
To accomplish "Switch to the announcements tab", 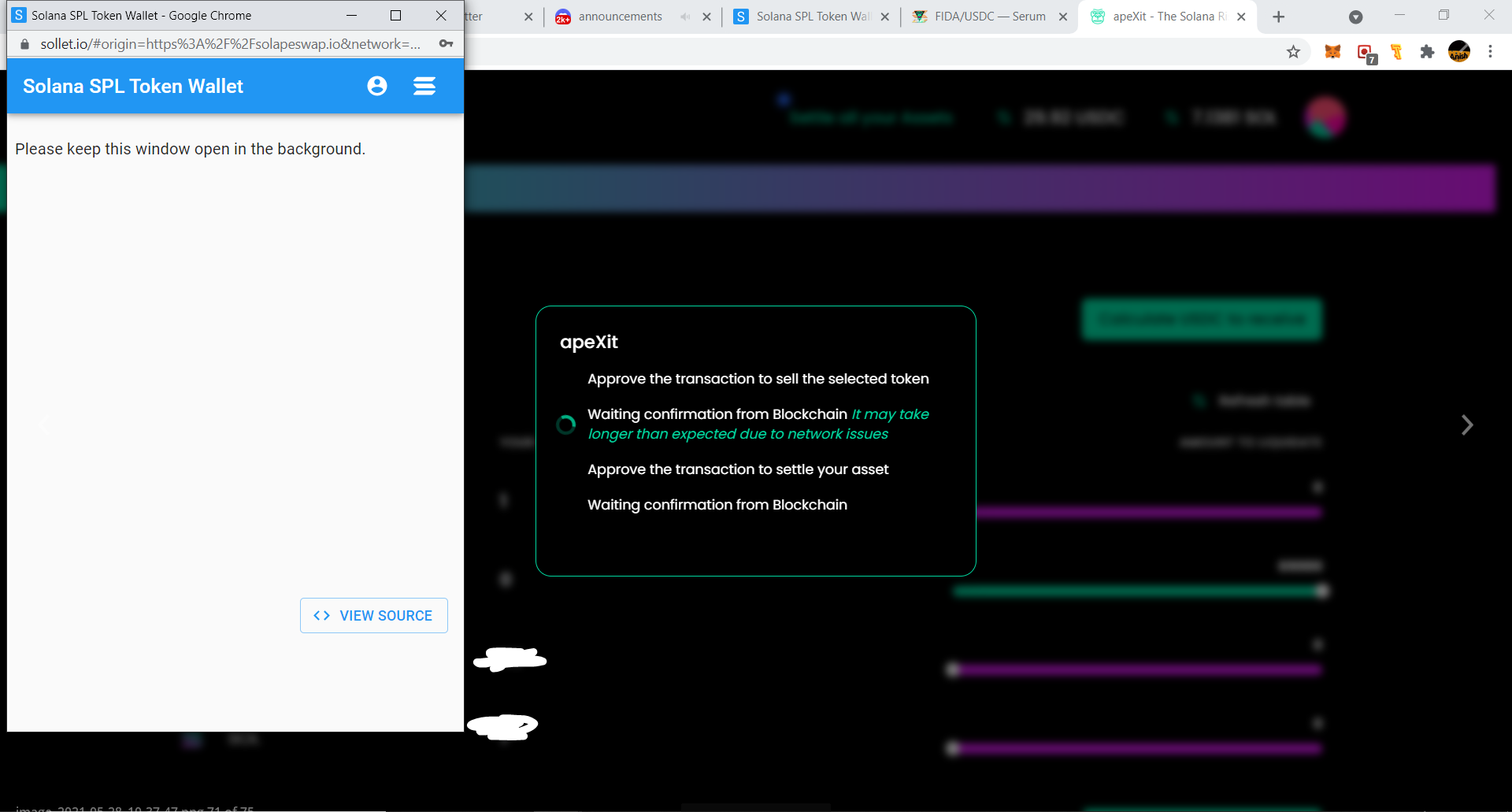I will [x=621, y=17].
